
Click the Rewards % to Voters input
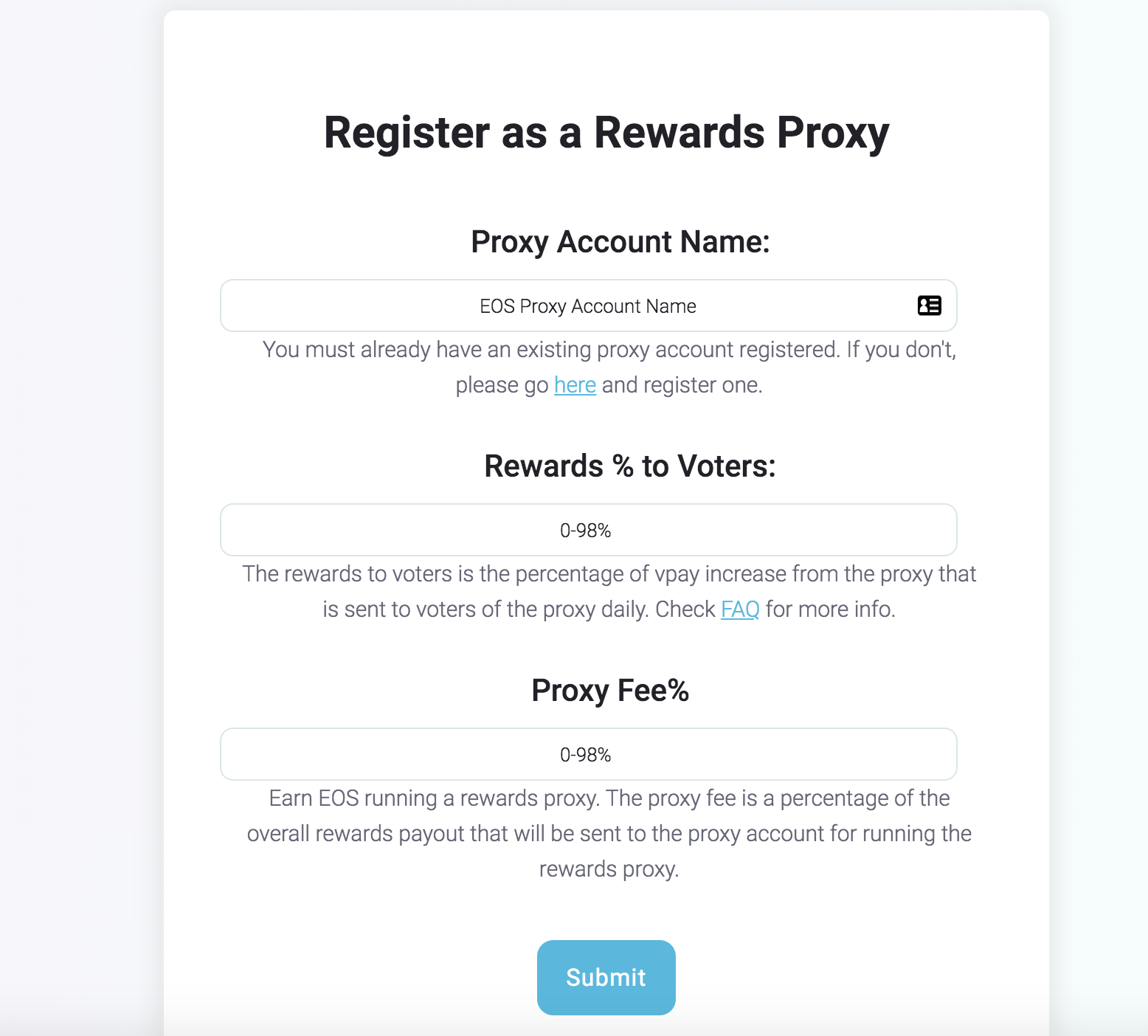pyautogui.click(x=588, y=530)
